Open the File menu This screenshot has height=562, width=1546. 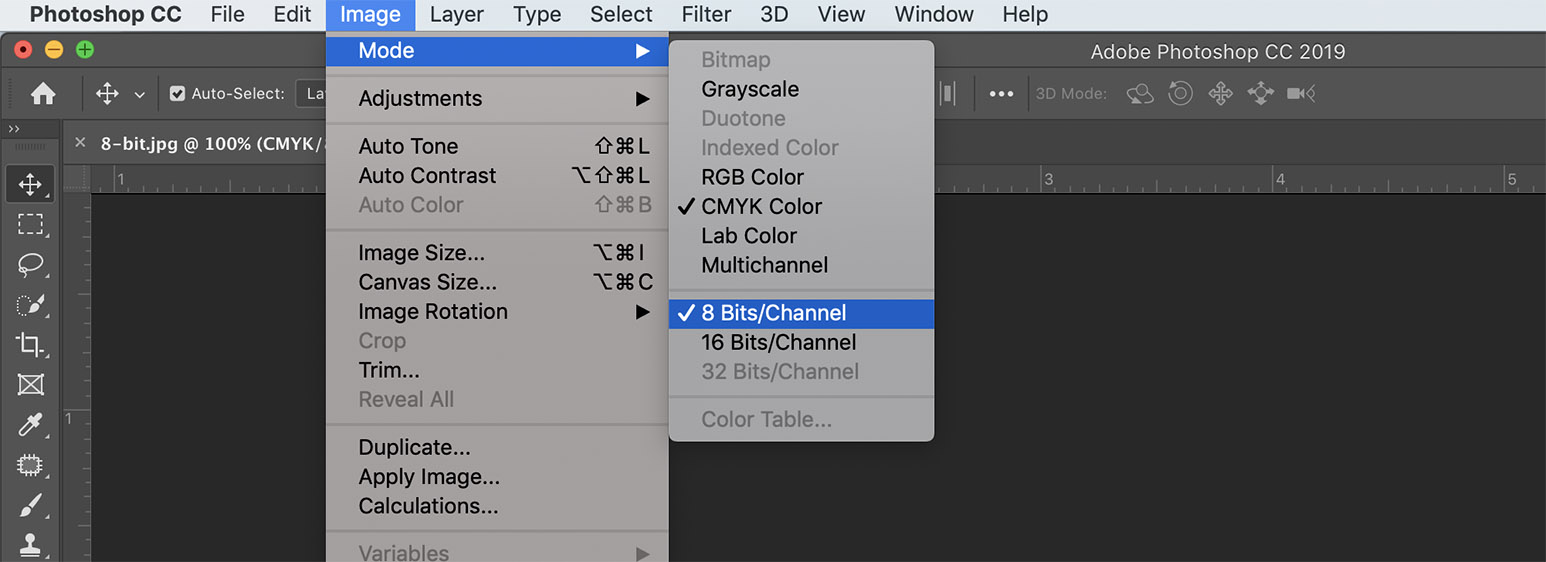point(227,14)
